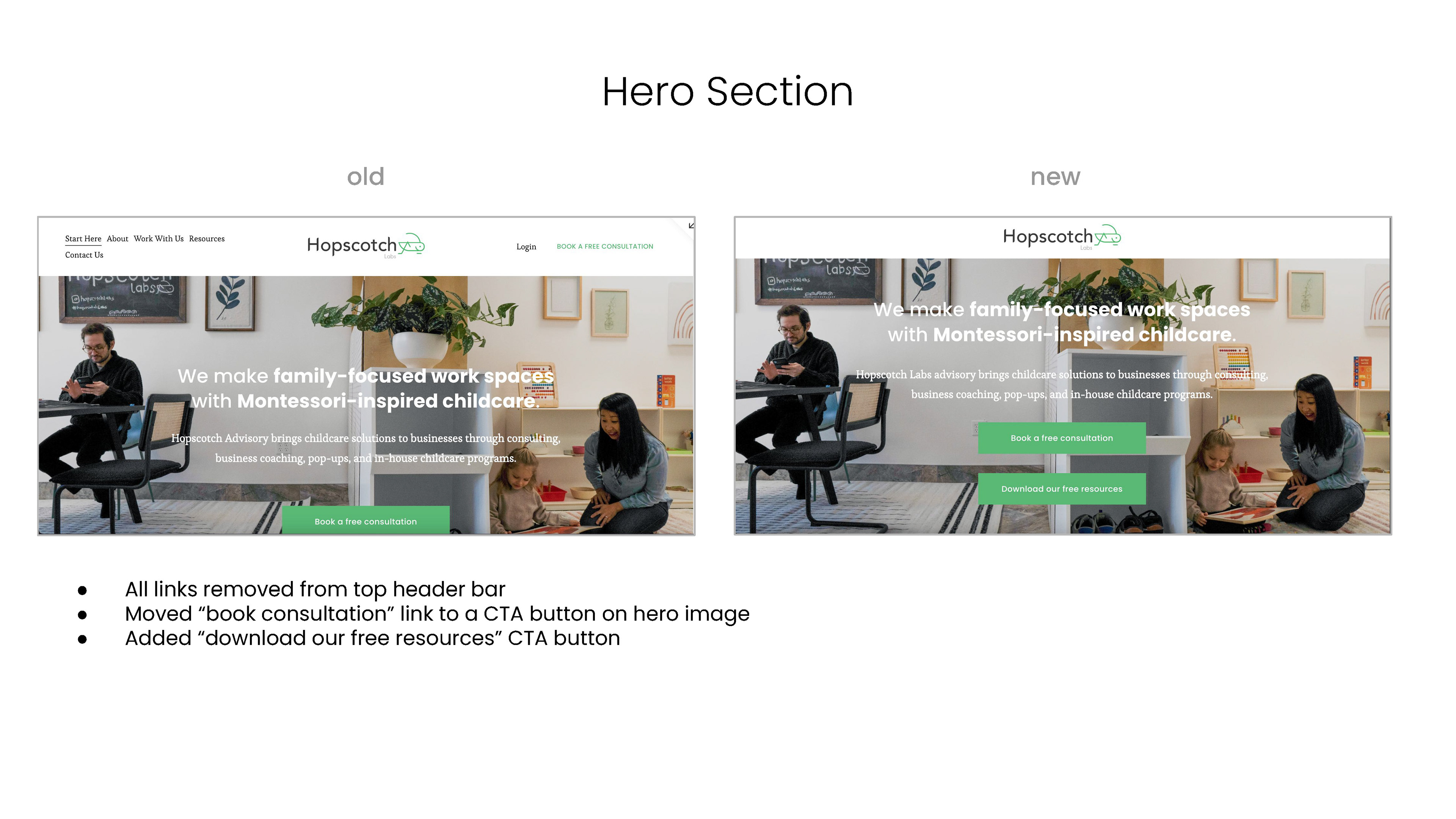Image resolution: width=1456 pixels, height=819 pixels.
Task: Go to Contact Us link
Action: click(84, 255)
